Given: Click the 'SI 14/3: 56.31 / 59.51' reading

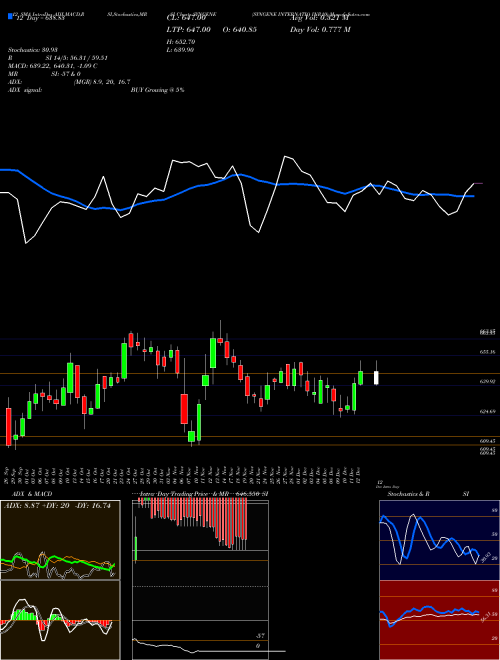Looking at the screenshot, I should (77, 58).
